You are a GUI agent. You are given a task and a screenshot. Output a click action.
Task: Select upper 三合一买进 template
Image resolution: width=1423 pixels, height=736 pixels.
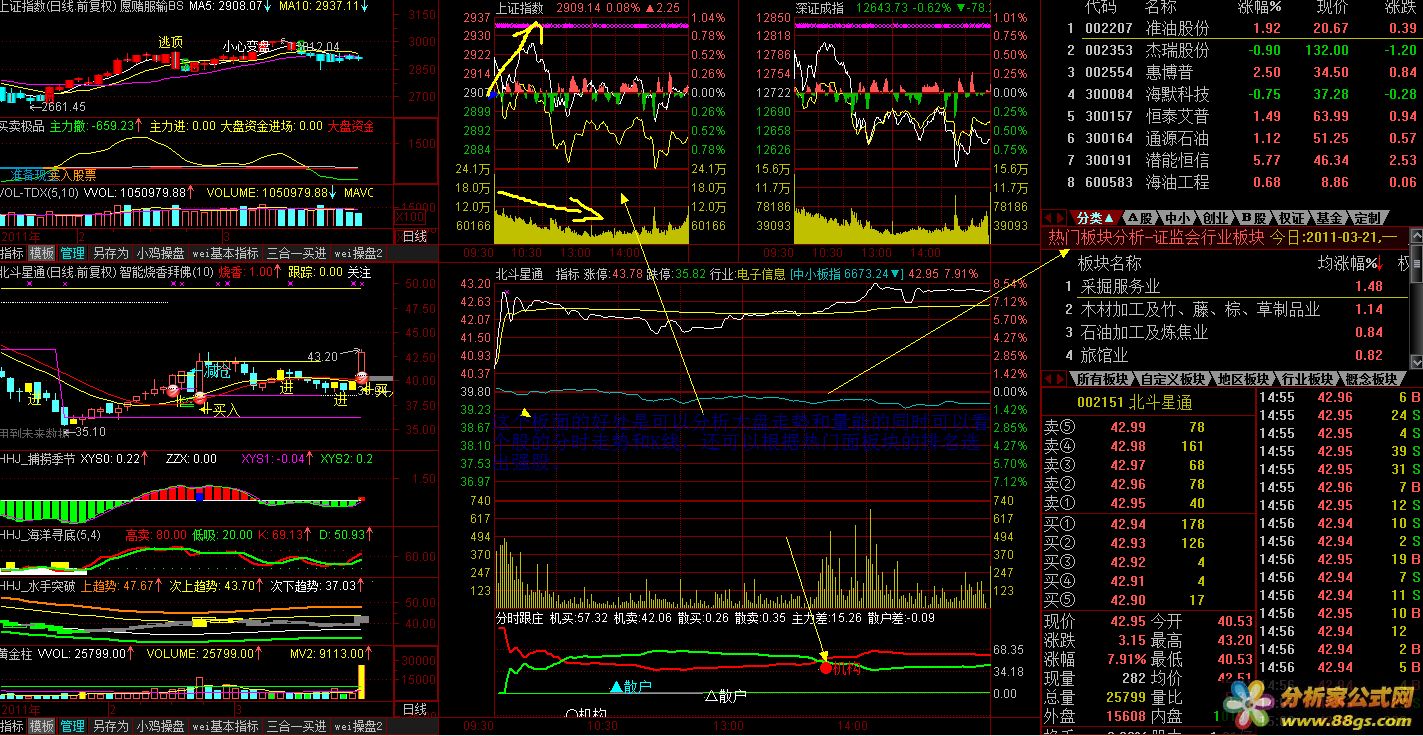(x=296, y=253)
